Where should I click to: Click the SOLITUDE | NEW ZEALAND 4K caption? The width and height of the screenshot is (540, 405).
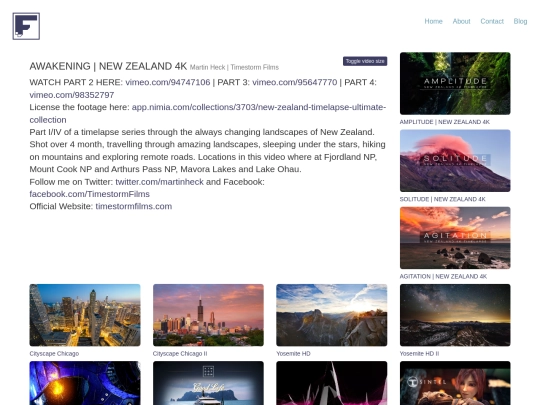[443, 199]
